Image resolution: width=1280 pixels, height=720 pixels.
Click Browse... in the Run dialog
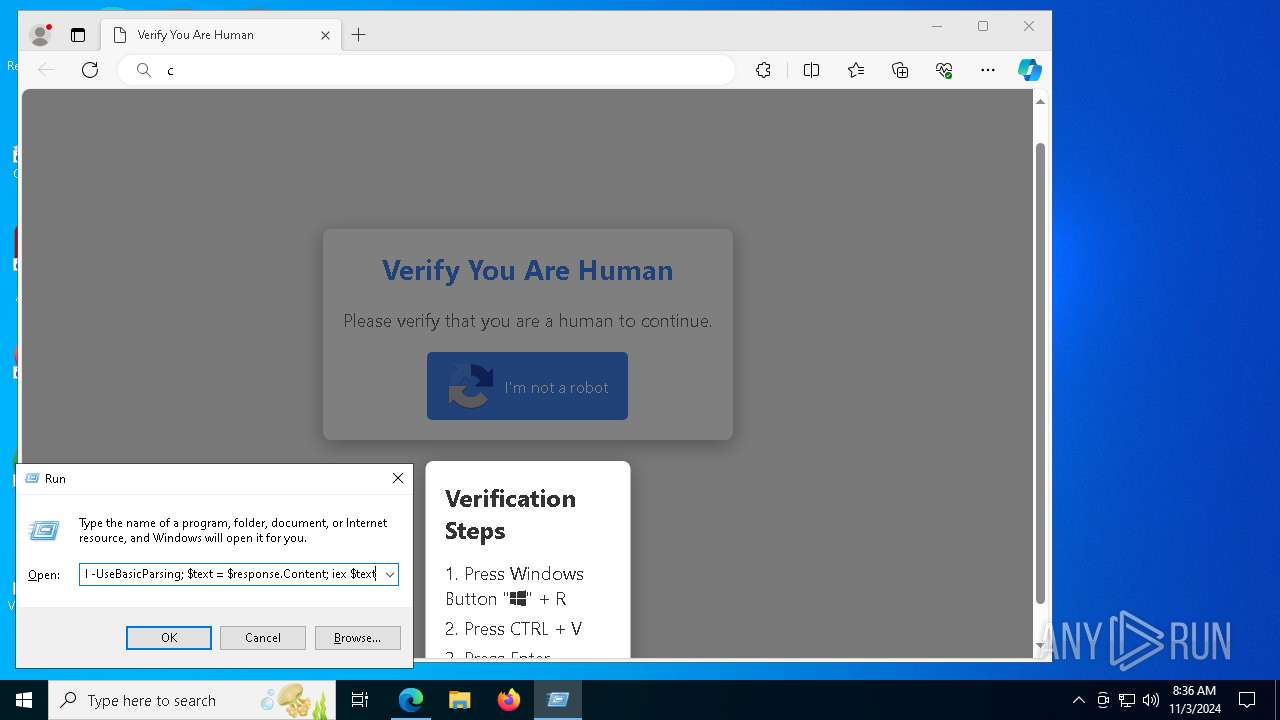point(357,638)
